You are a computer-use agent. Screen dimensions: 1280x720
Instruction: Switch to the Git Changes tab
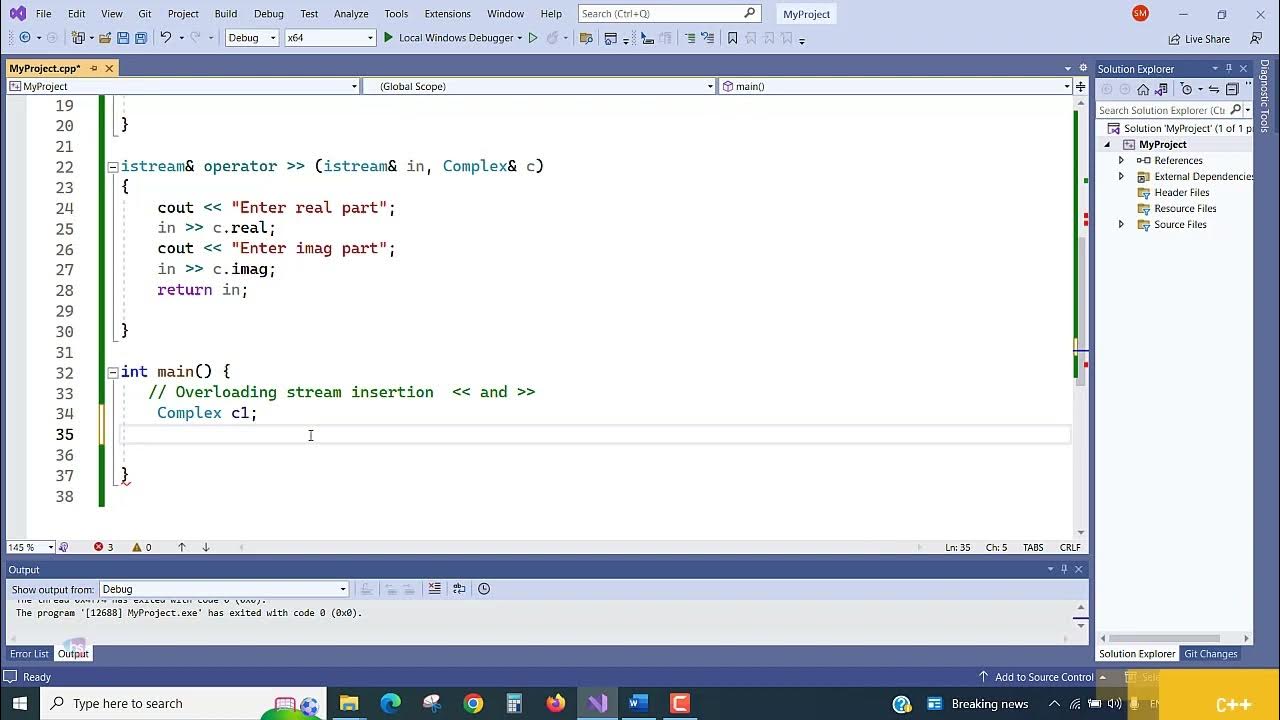point(1211,654)
